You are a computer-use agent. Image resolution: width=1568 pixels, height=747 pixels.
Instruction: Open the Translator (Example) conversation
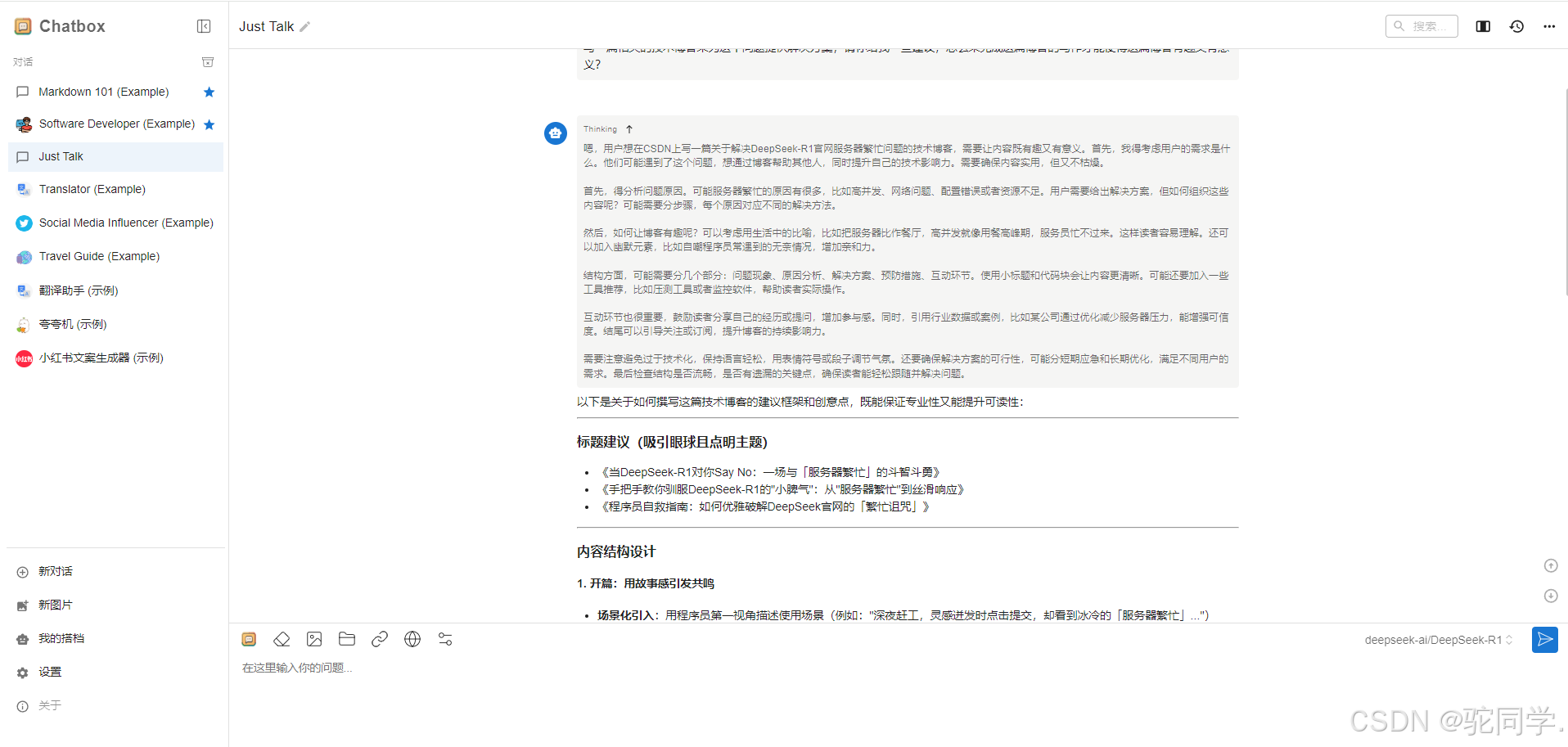[92, 189]
